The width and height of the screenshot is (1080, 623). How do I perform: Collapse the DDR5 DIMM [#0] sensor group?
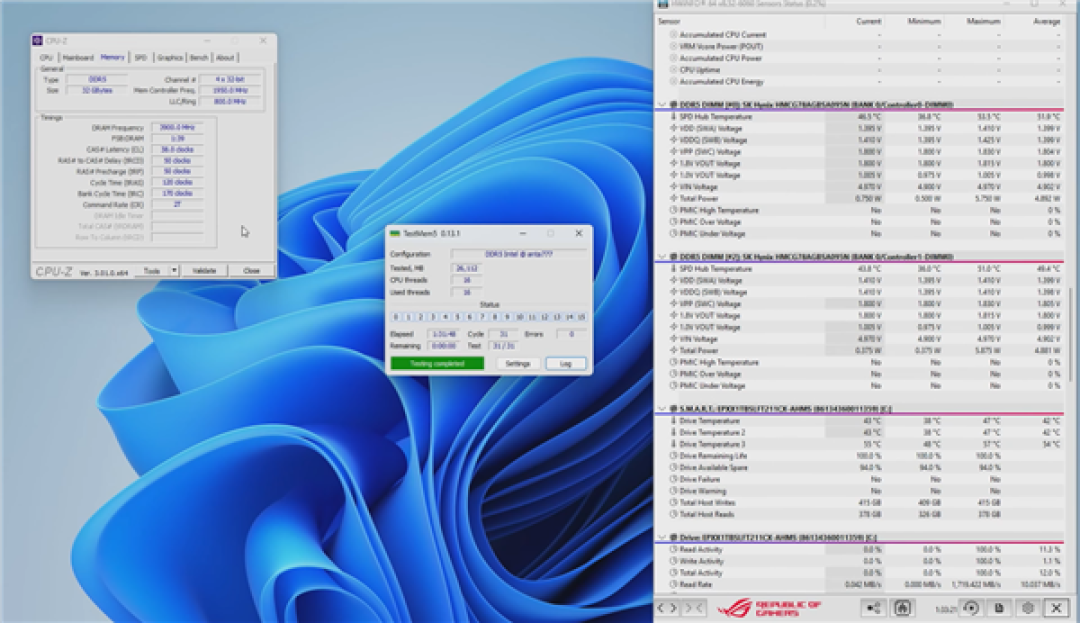click(663, 105)
